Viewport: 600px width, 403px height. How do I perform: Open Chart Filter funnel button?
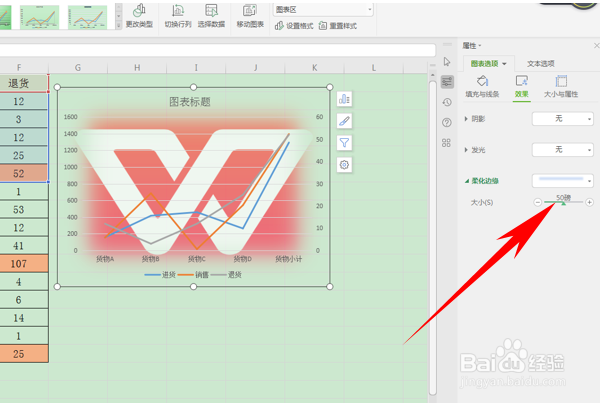tap(344, 143)
